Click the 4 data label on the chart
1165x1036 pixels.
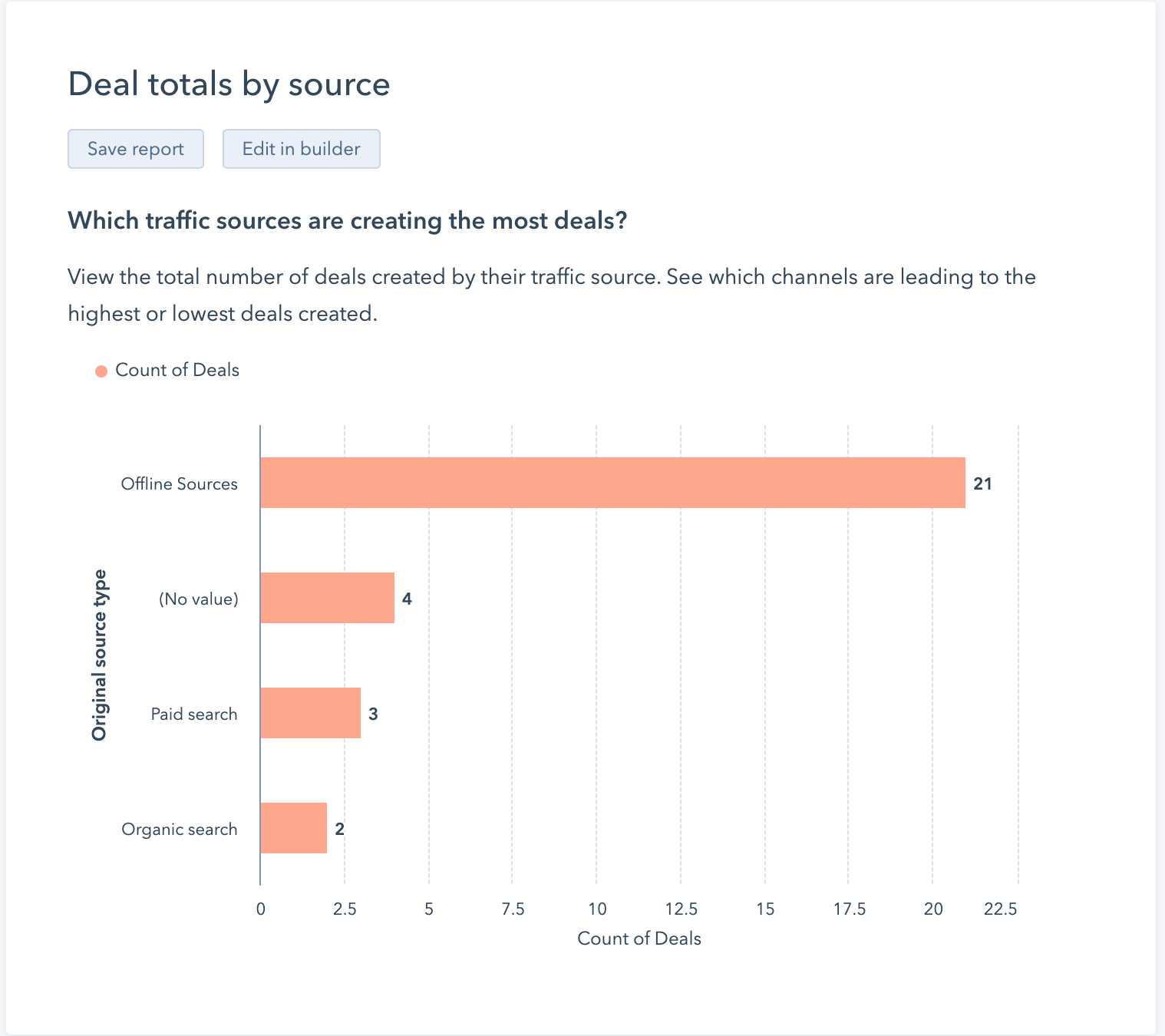click(x=407, y=599)
